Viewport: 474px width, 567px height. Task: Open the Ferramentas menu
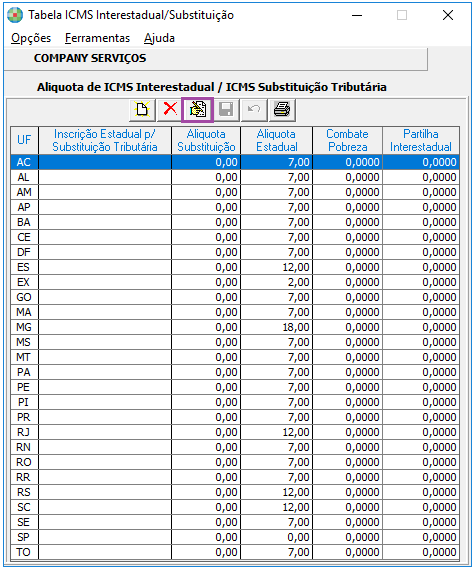[x=97, y=38]
